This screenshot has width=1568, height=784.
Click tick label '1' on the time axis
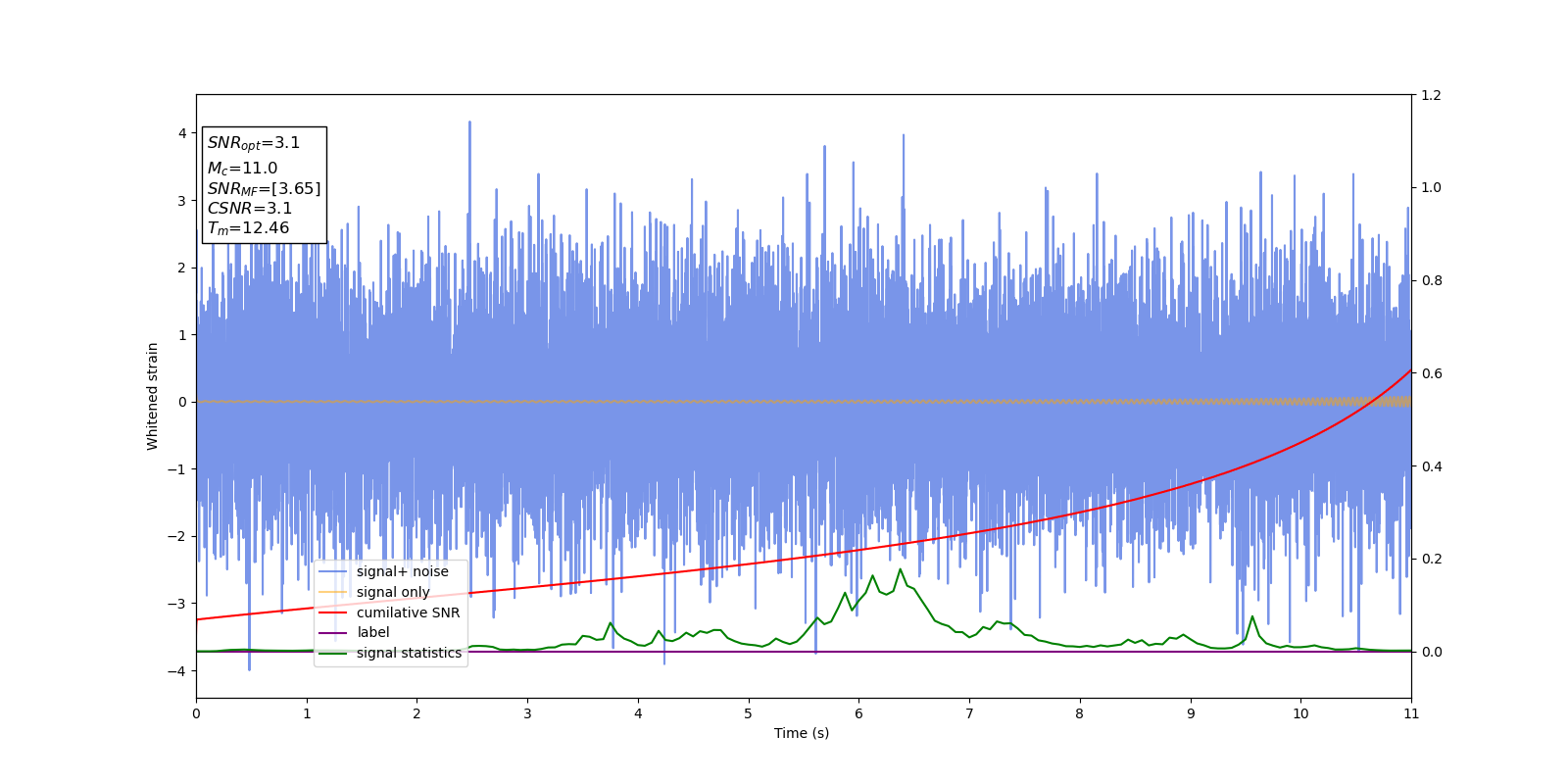pos(307,713)
